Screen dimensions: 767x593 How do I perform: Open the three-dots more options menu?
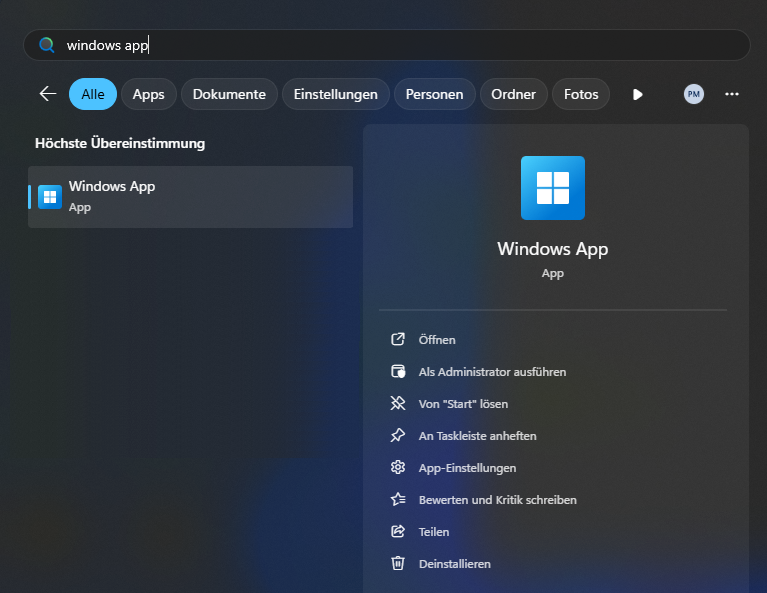(x=732, y=94)
